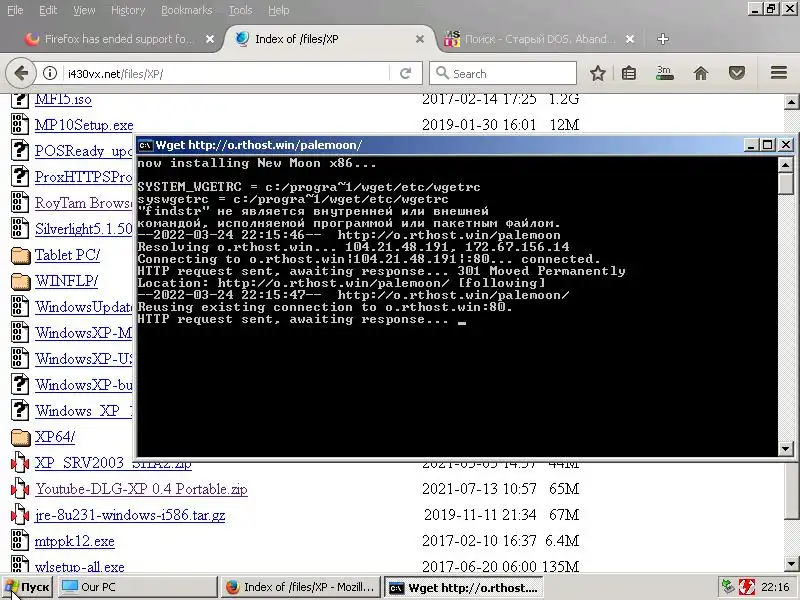Reload the current page
Screen dimensions: 800x600
click(x=406, y=73)
